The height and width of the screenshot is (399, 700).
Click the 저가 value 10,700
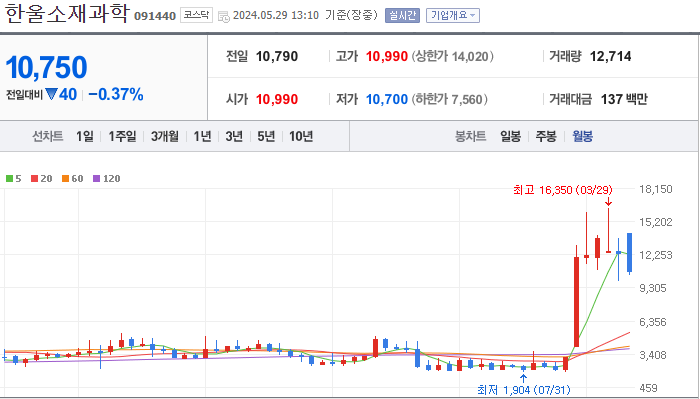point(387,99)
